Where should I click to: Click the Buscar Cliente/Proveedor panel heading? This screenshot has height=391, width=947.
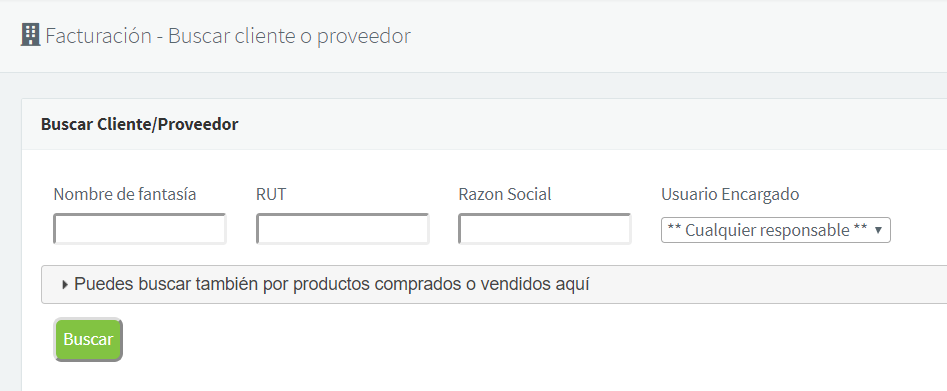(x=140, y=124)
